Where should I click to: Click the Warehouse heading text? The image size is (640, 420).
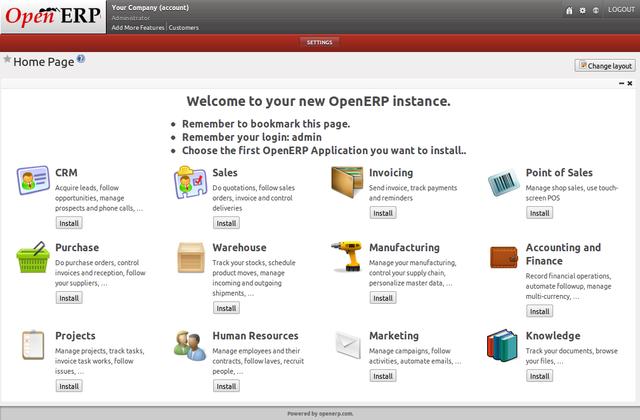pos(239,247)
